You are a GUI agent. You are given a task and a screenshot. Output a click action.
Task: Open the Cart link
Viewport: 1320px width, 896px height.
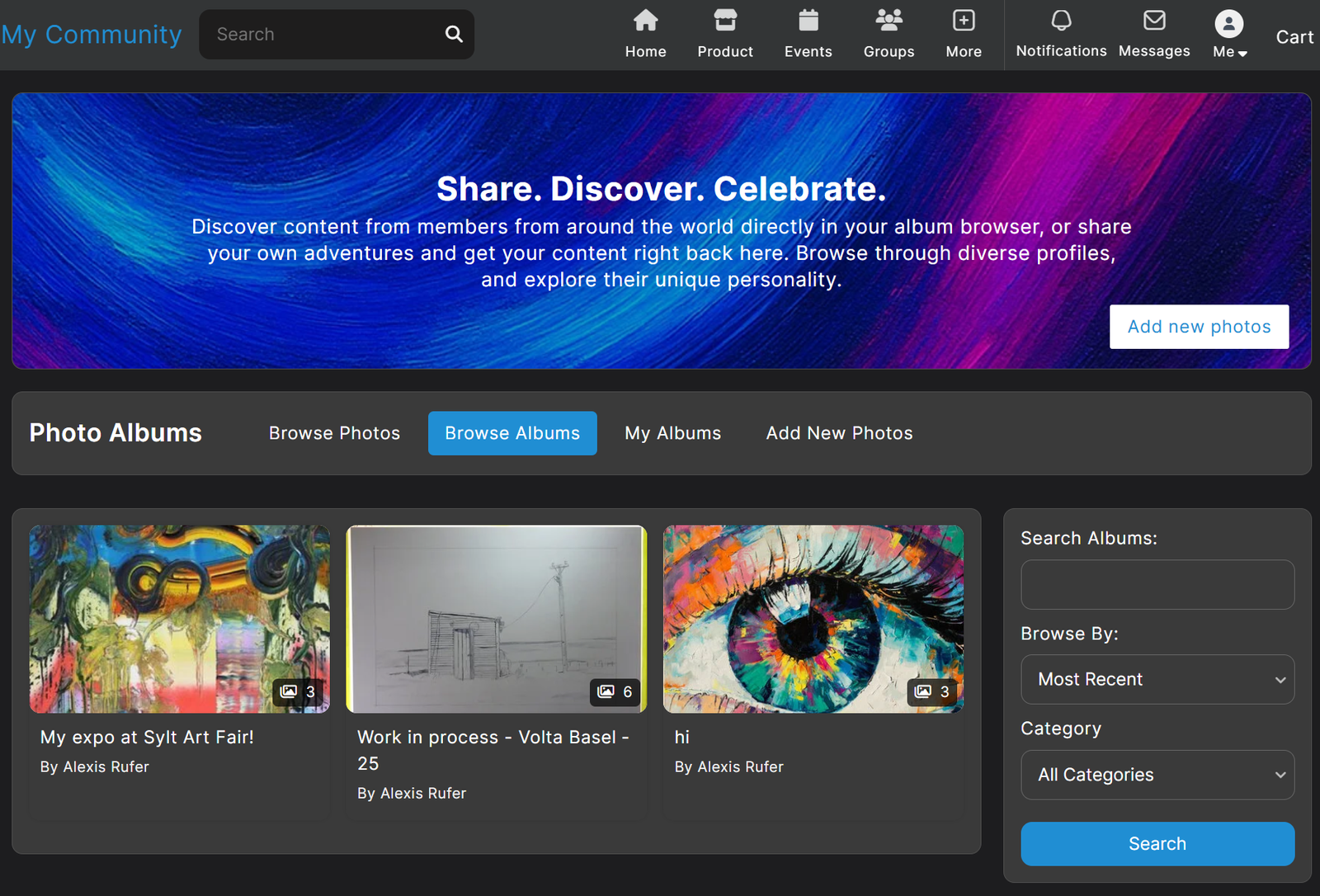point(1294,37)
